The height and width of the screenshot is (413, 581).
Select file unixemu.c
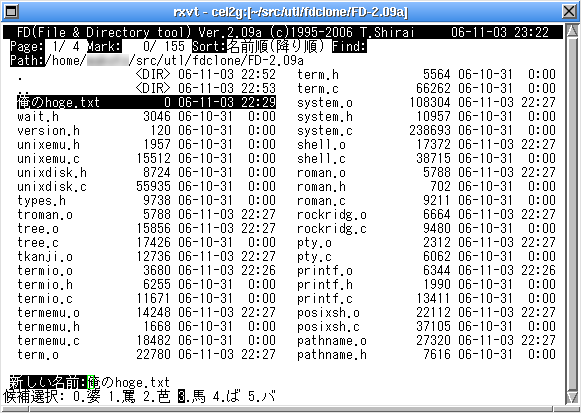[48, 159]
